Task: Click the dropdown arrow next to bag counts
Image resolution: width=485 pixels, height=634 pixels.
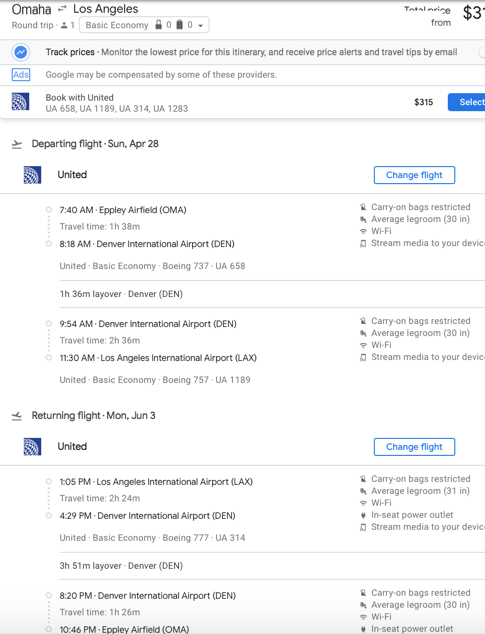Action: point(200,25)
